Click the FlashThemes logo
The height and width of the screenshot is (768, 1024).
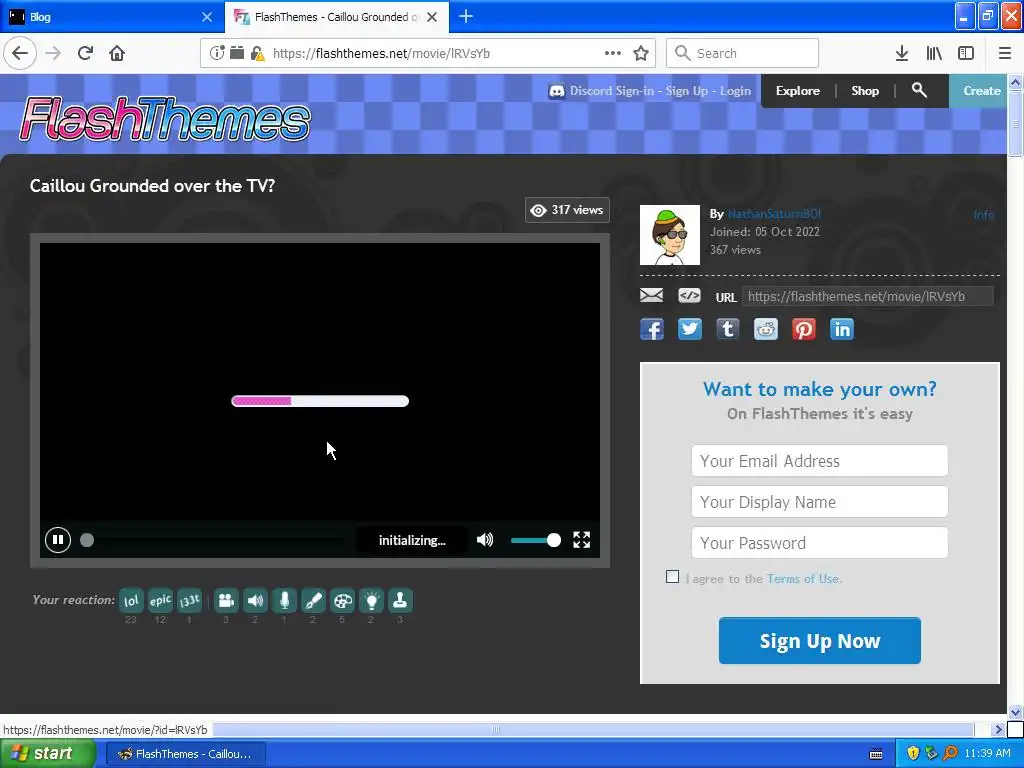point(165,118)
